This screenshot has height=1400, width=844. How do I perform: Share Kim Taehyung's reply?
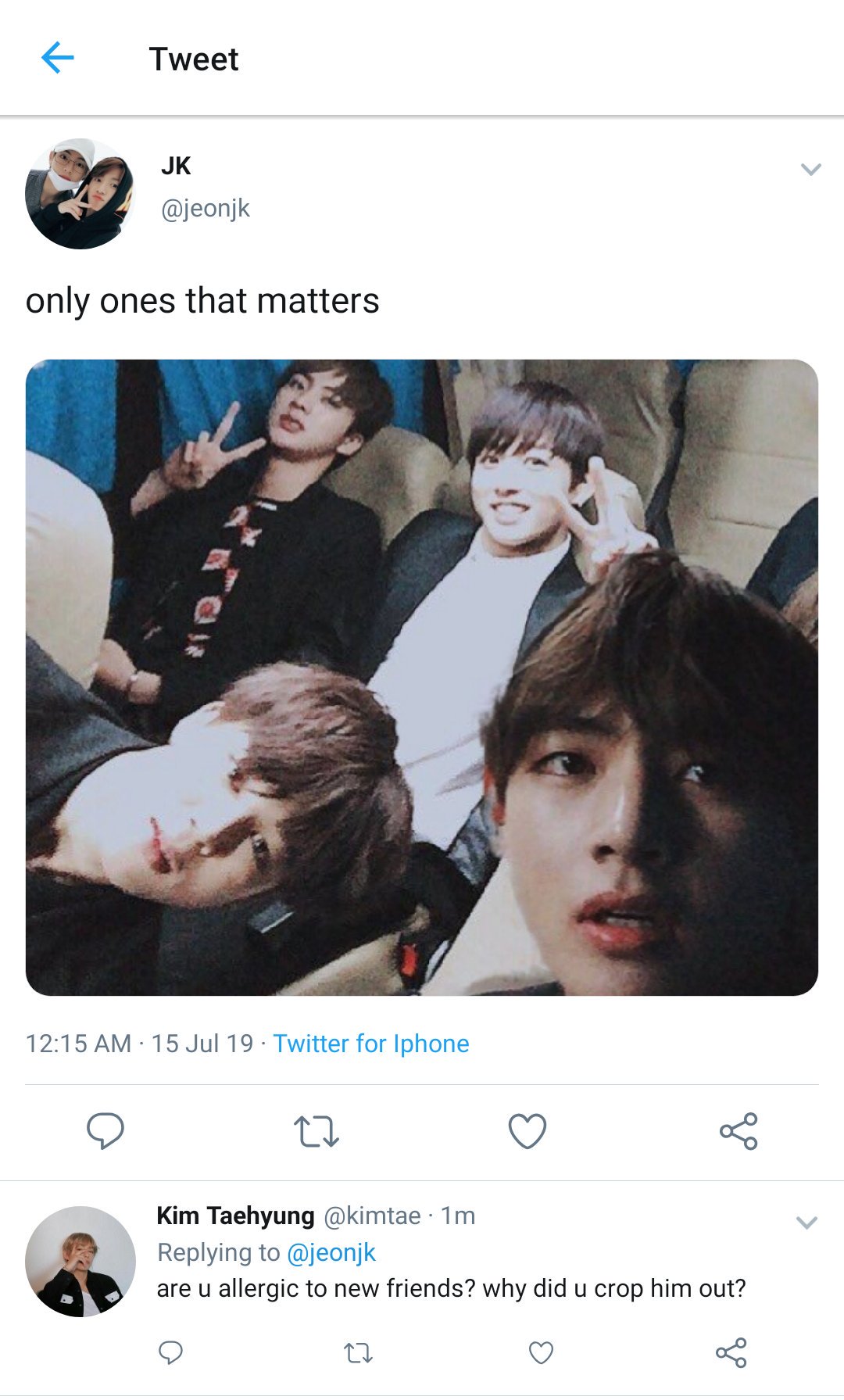coord(731,1352)
